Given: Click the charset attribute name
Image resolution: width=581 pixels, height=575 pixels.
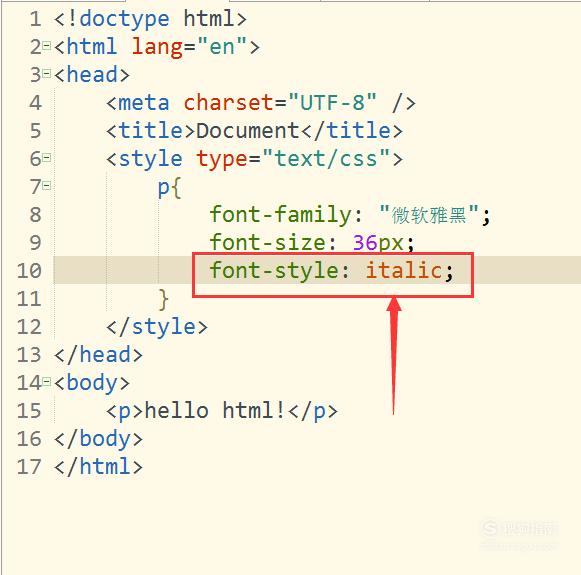Looking at the screenshot, I should [229, 103].
